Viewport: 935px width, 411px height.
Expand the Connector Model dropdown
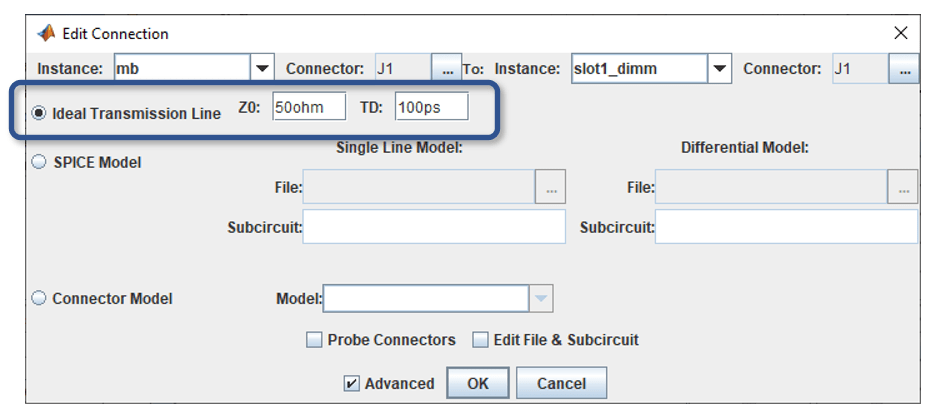click(540, 298)
